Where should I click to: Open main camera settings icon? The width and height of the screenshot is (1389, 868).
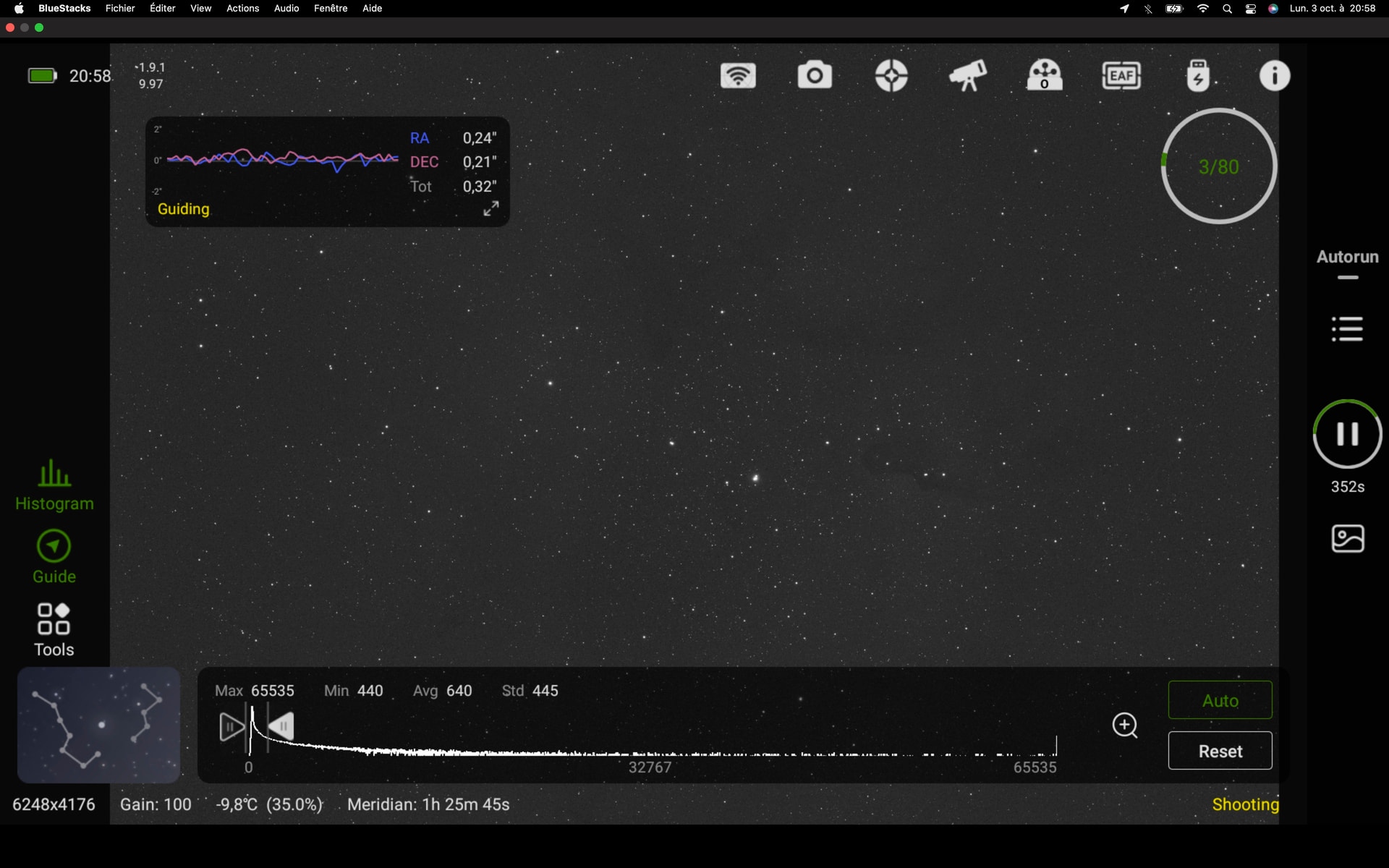[815, 75]
